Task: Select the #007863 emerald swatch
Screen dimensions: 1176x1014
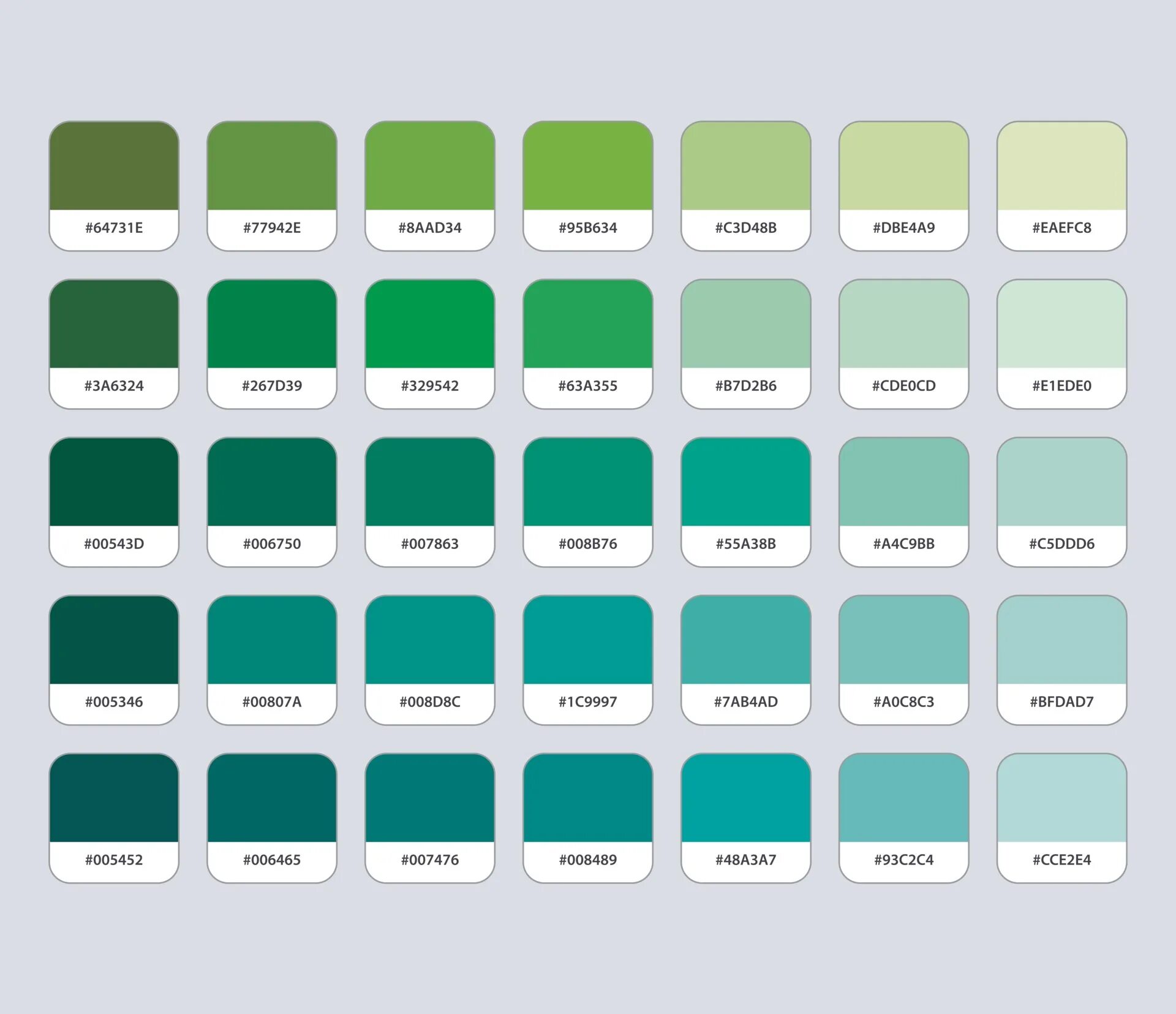Action: [x=429, y=482]
